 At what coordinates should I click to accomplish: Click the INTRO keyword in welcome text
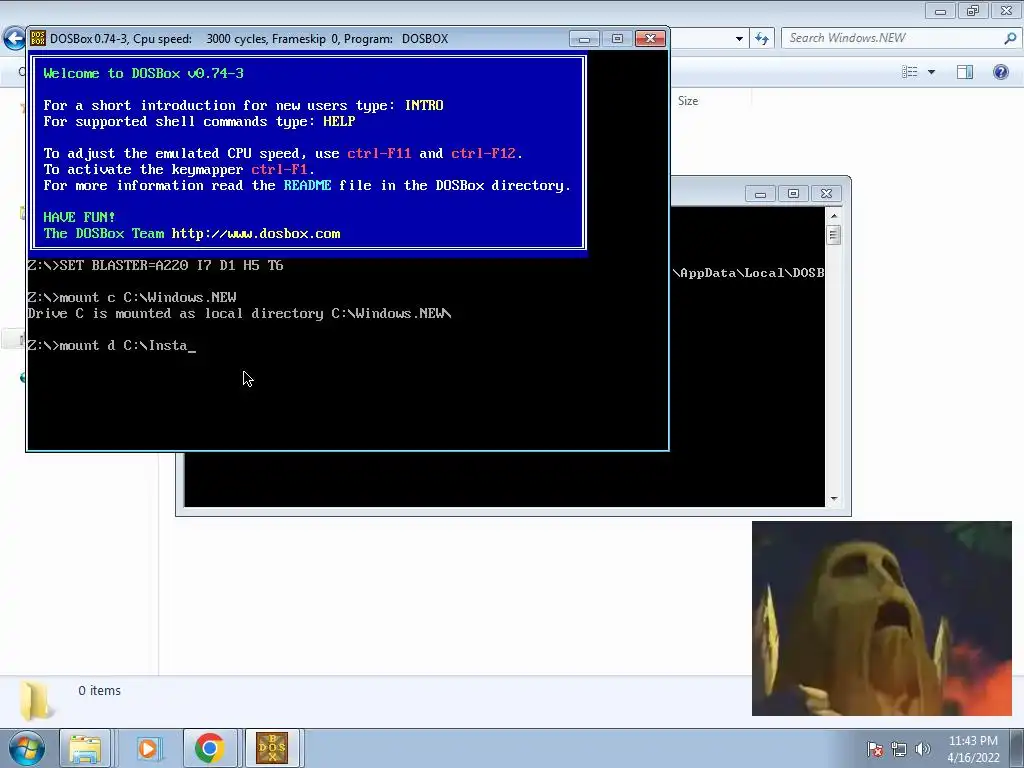click(424, 105)
